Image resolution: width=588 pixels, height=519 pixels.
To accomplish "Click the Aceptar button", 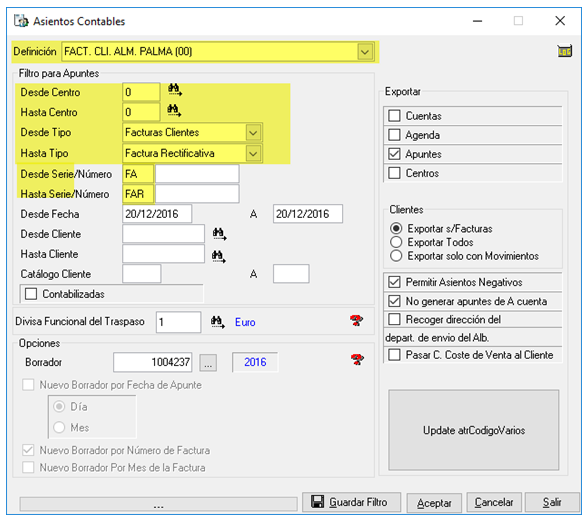I will (434, 502).
